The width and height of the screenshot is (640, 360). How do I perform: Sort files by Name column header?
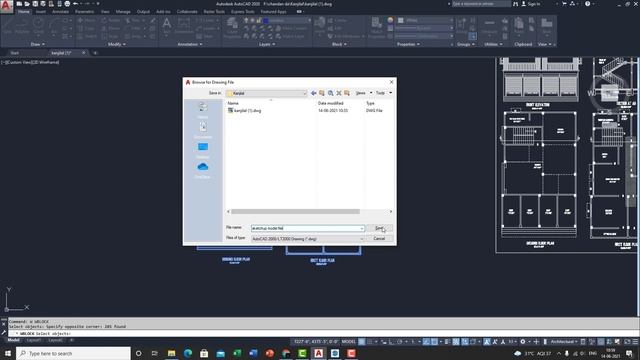[233, 103]
